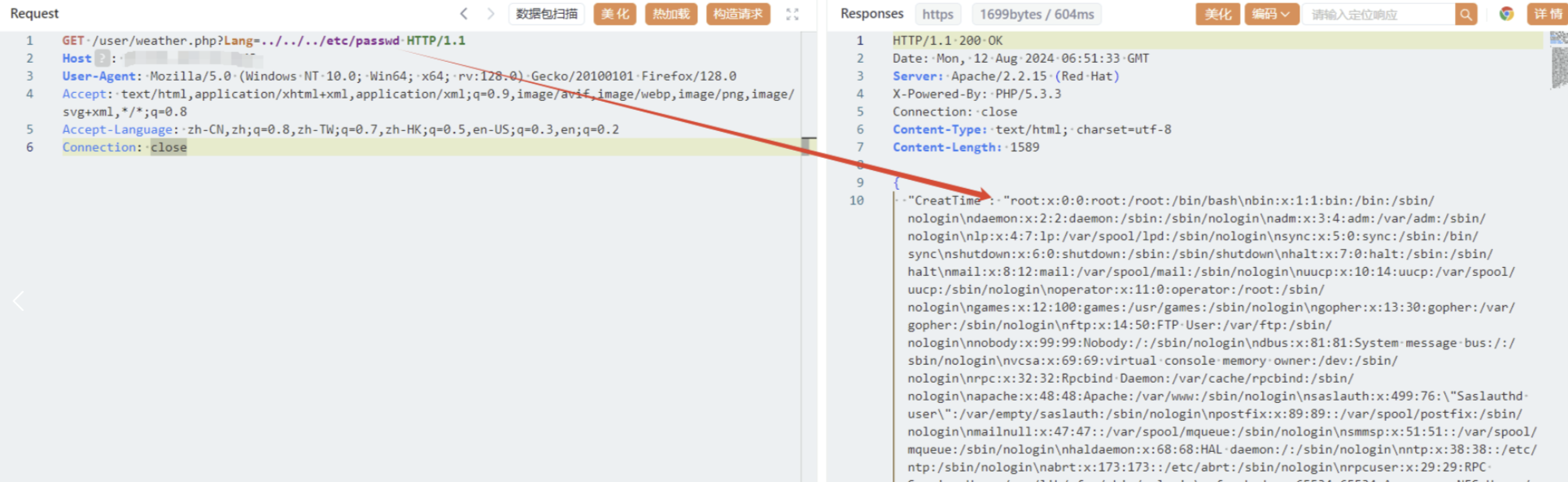Click the X-Powered-By: PHP/5.3.3 line
Screen dimensions: 1568x482
pyautogui.click(x=976, y=94)
